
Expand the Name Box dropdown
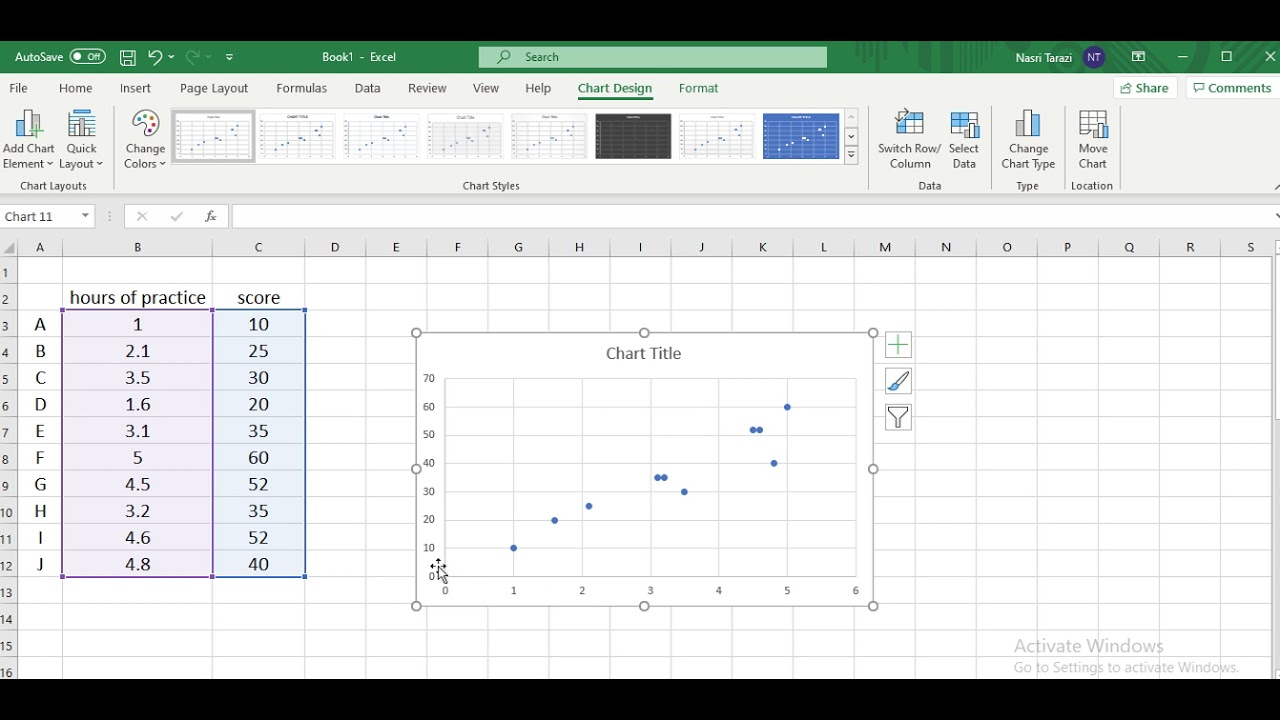click(x=85, y=216)
